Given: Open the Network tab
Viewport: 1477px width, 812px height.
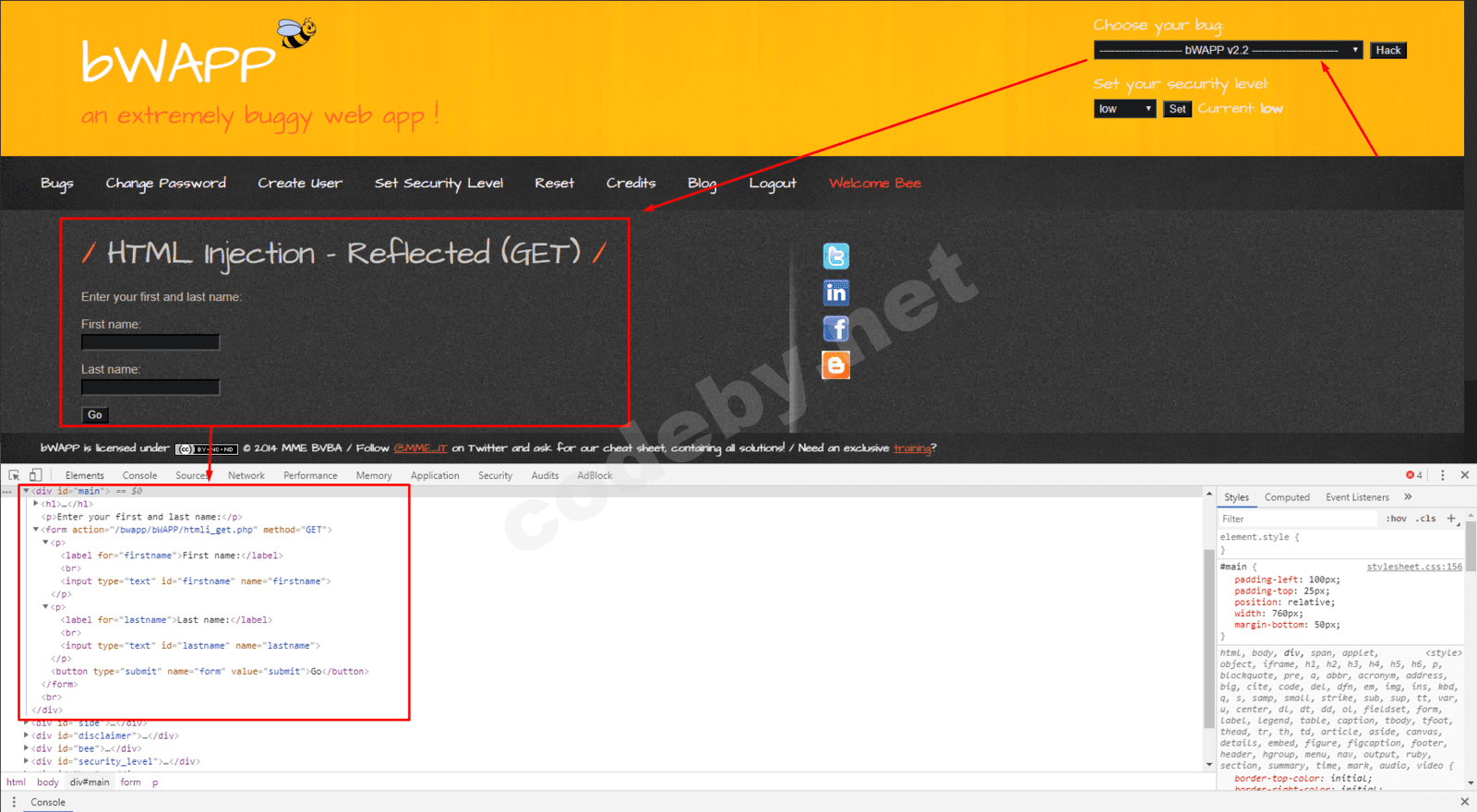Looking at the screenshot, I should 246,475.
